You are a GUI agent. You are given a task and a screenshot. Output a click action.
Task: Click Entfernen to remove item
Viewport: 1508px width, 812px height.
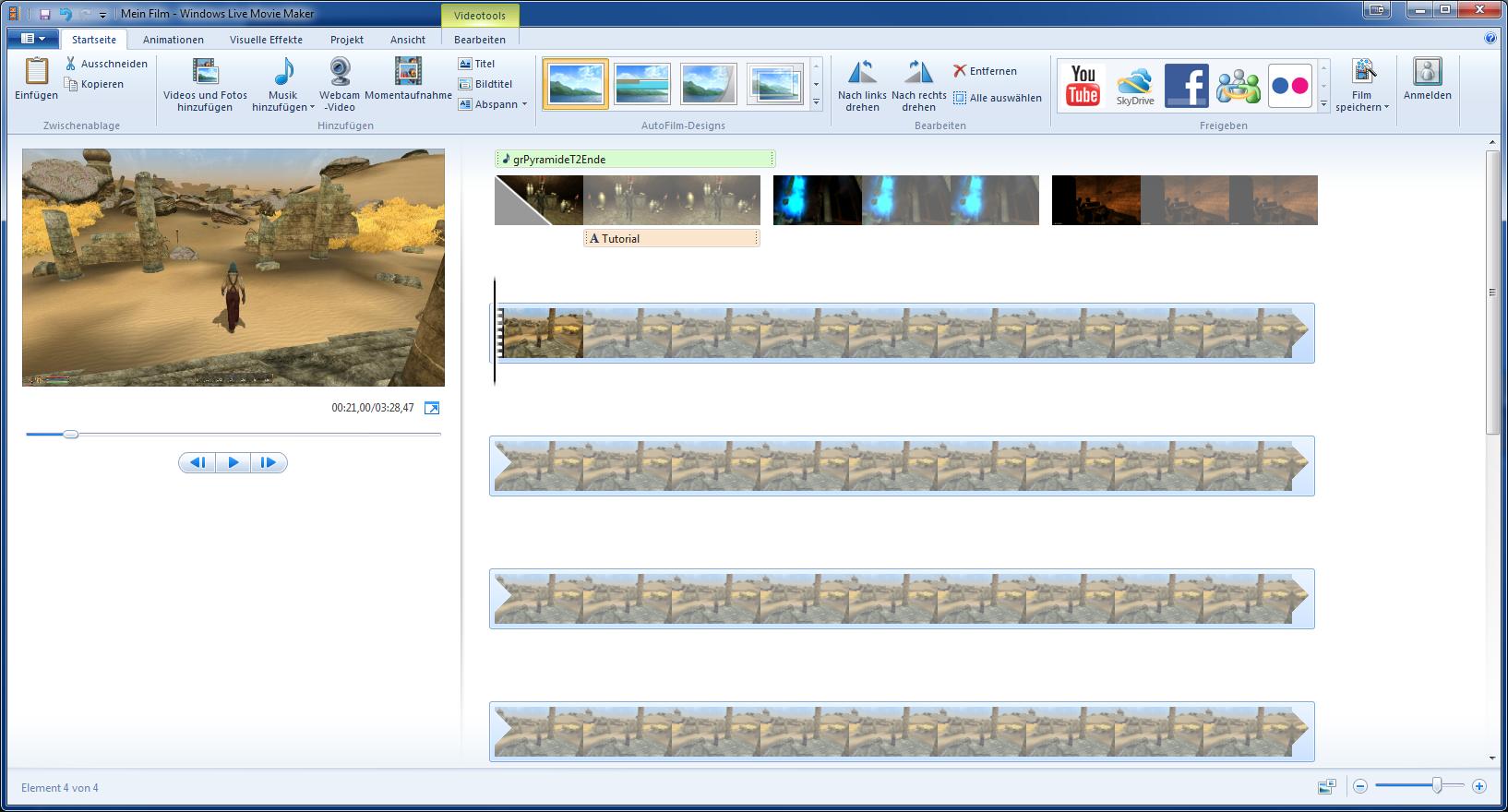tap(985, 71)
